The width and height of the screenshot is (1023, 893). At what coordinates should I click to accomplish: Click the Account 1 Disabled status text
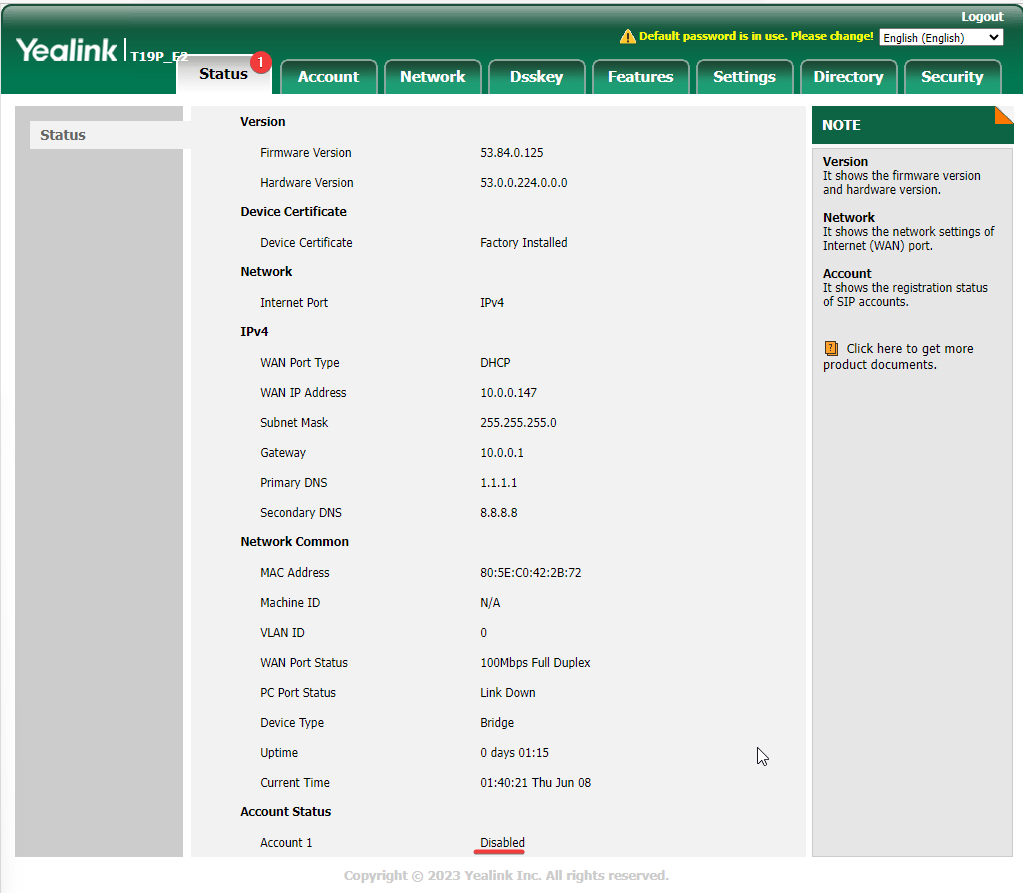pos(502,843)
